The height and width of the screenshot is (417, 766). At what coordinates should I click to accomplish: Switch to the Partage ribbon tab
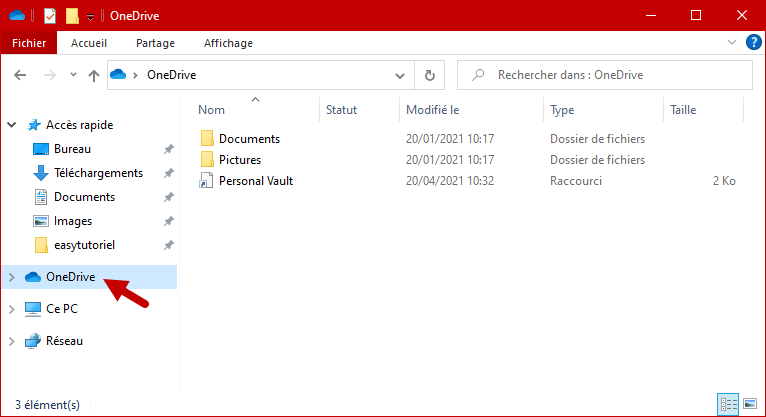pos(155,43)
